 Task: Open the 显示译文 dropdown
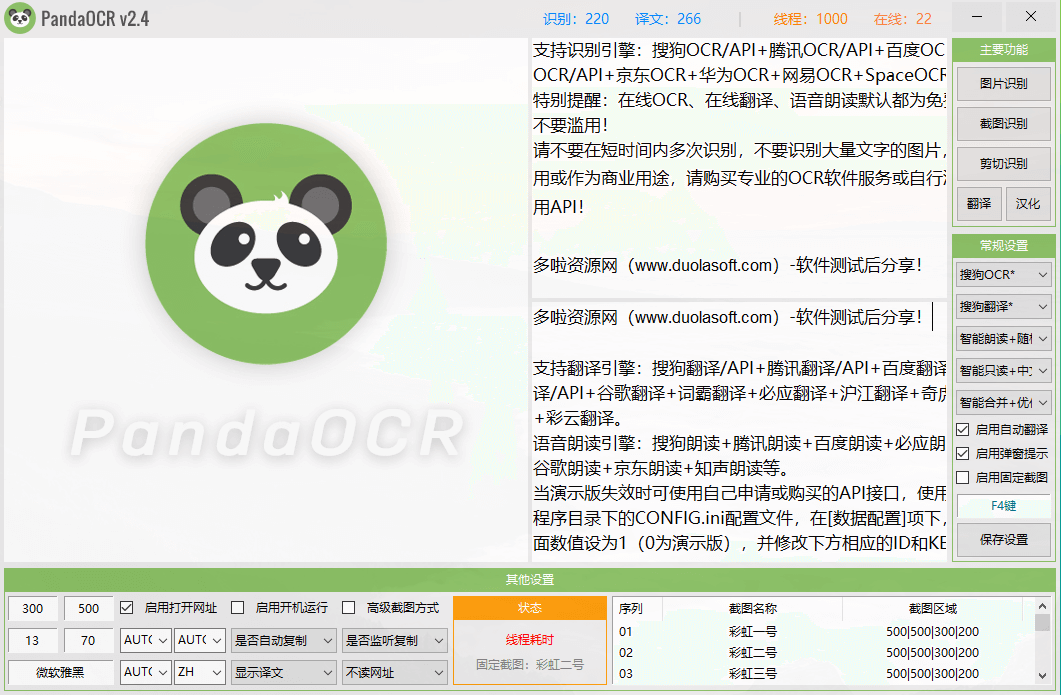click(284, 673)
